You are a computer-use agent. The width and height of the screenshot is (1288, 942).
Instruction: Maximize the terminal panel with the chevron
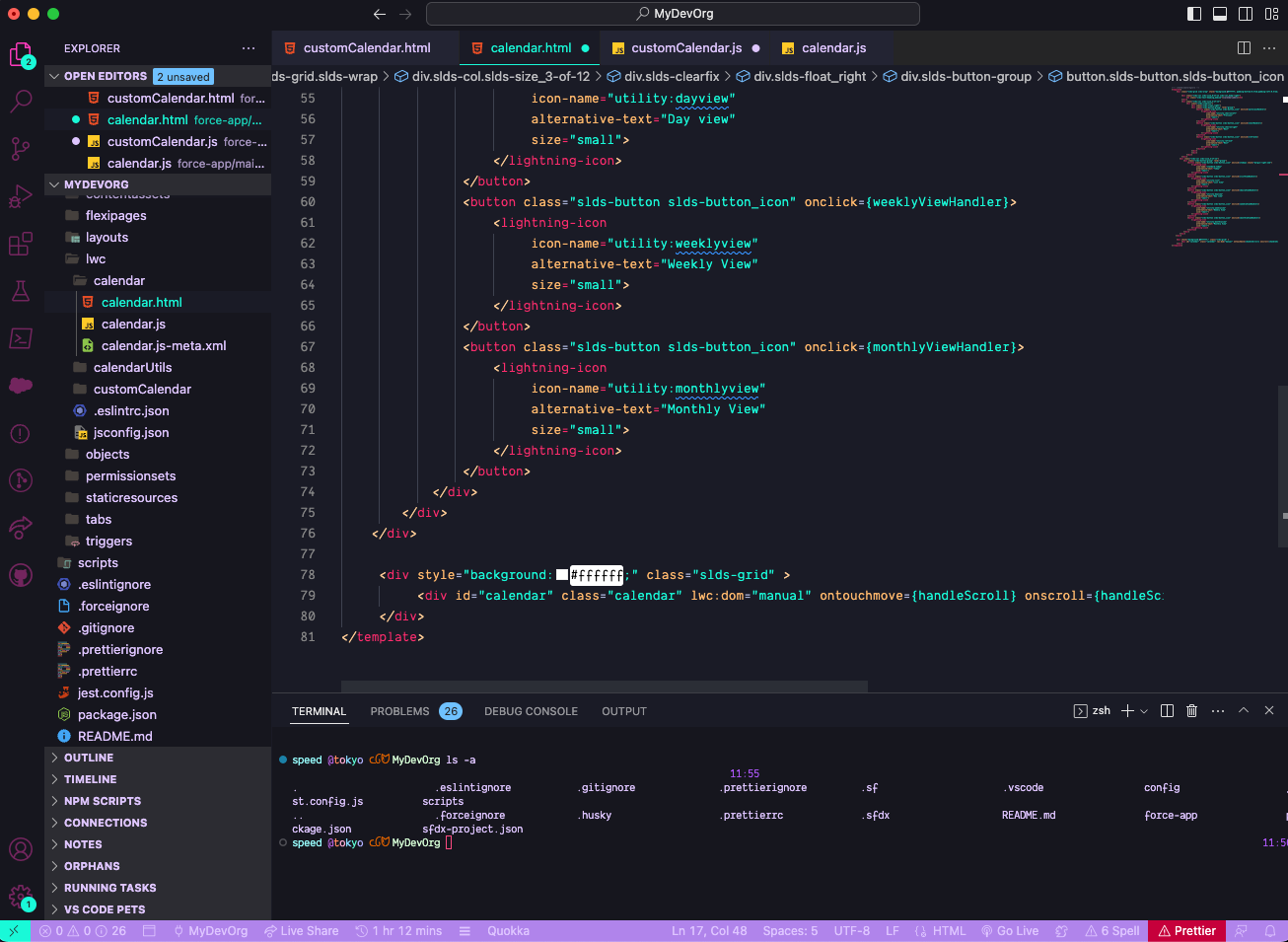(x=1244, y=710)
